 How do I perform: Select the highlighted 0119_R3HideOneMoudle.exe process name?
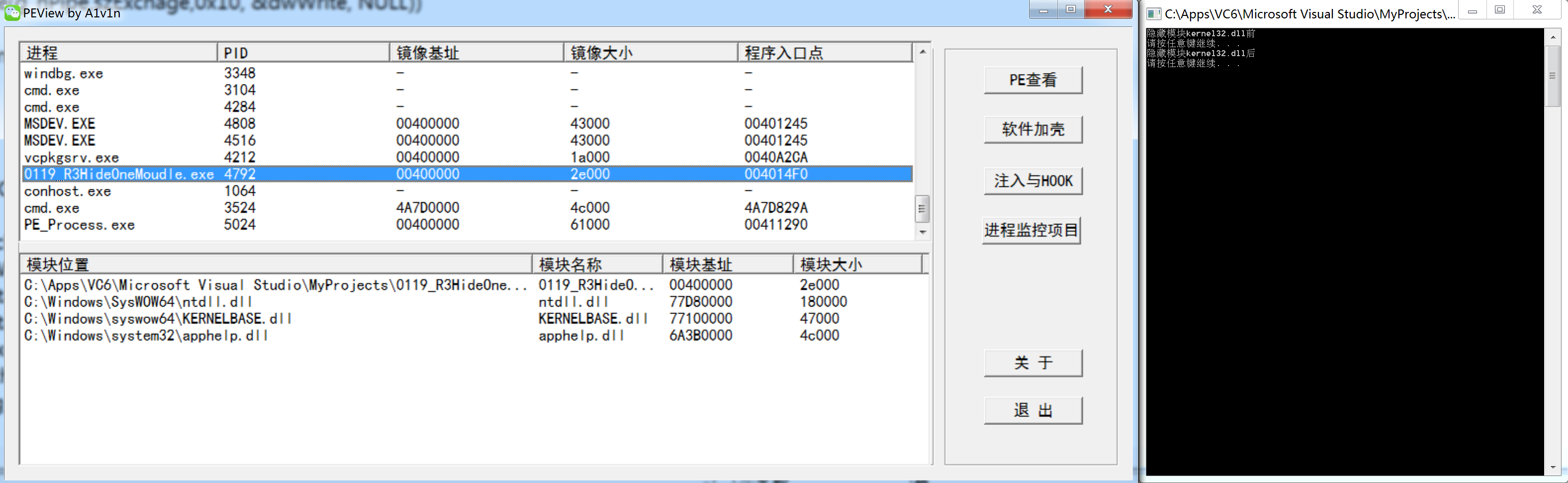tap(119, 174)
